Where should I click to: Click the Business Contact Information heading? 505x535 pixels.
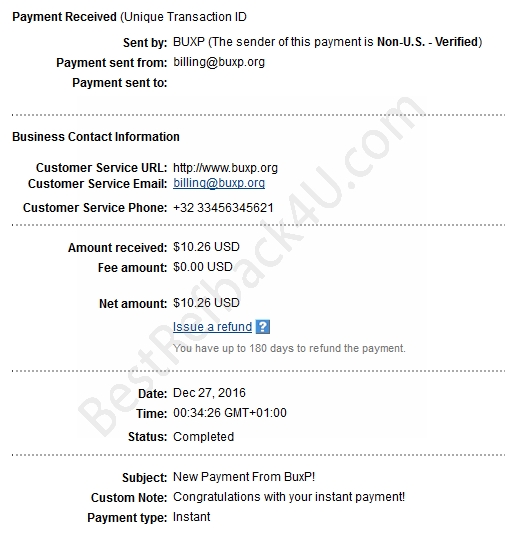(96, 136)
